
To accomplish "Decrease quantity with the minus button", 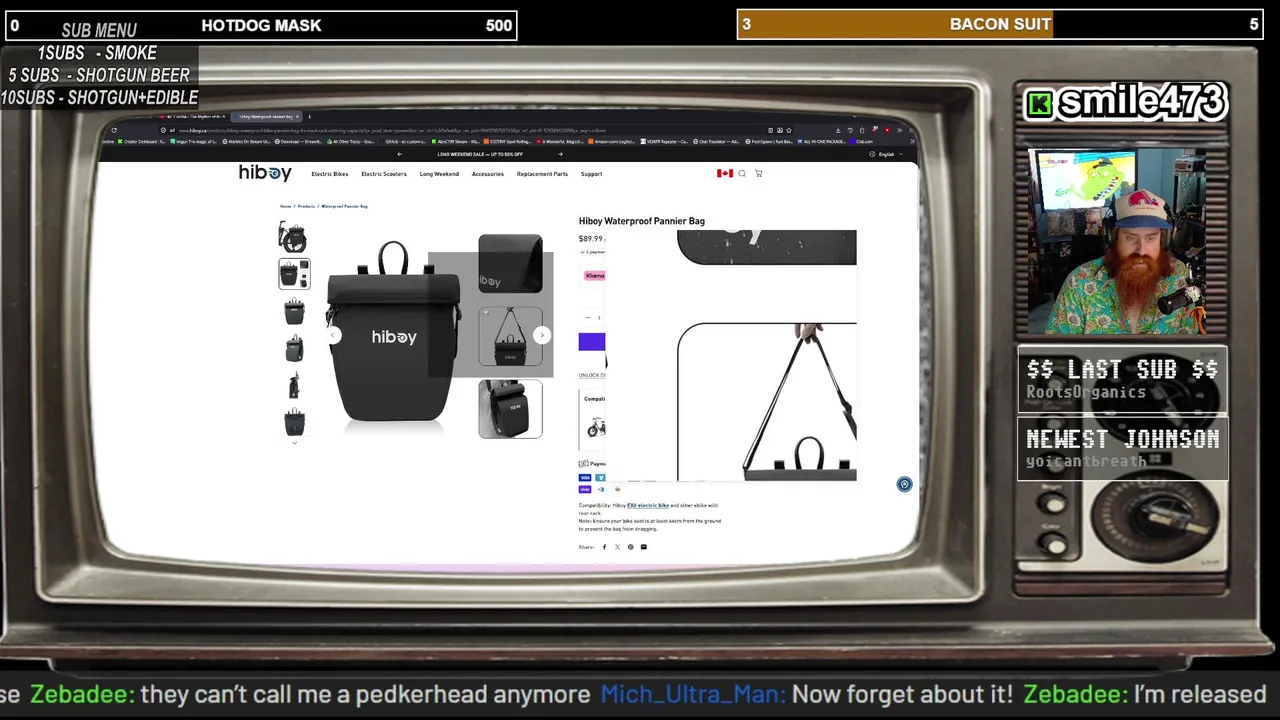I will (x=588, y=318).
